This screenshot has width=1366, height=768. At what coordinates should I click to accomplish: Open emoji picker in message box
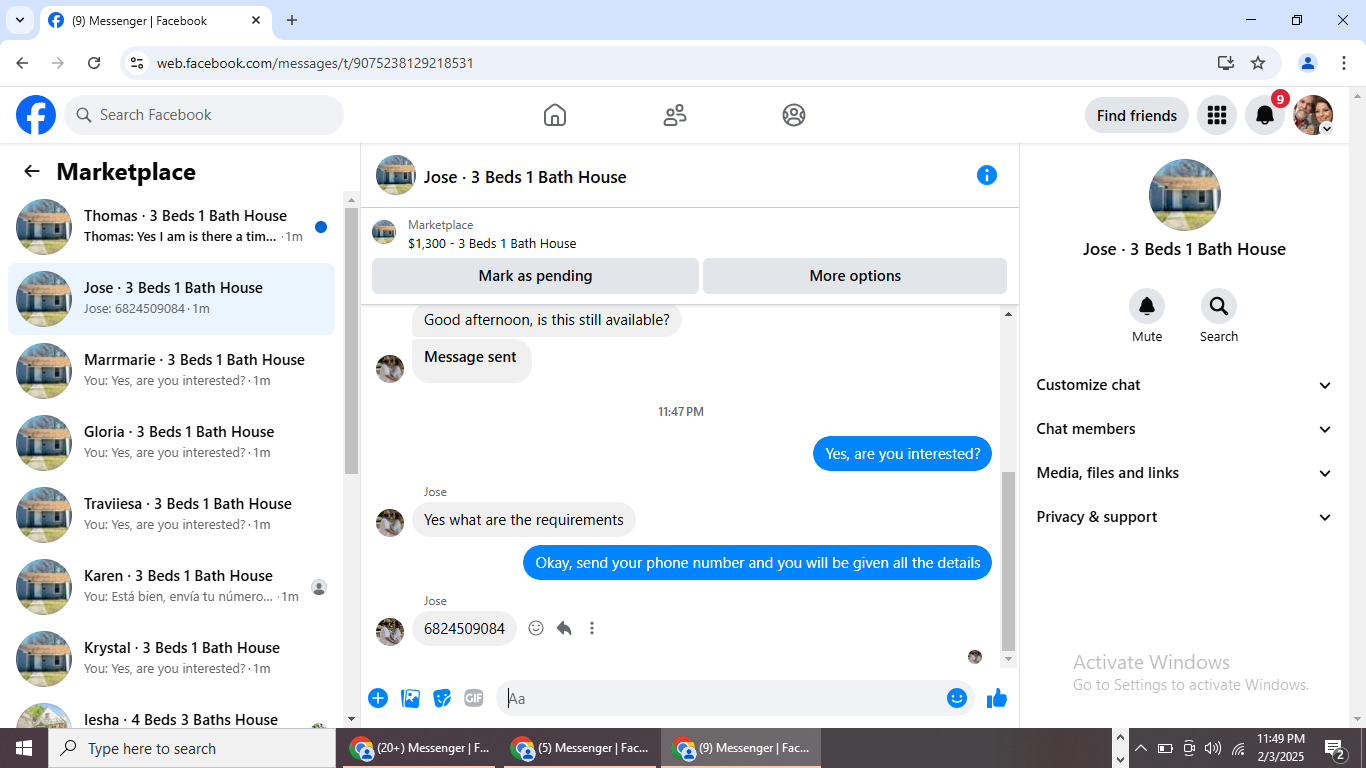[957, 698]
